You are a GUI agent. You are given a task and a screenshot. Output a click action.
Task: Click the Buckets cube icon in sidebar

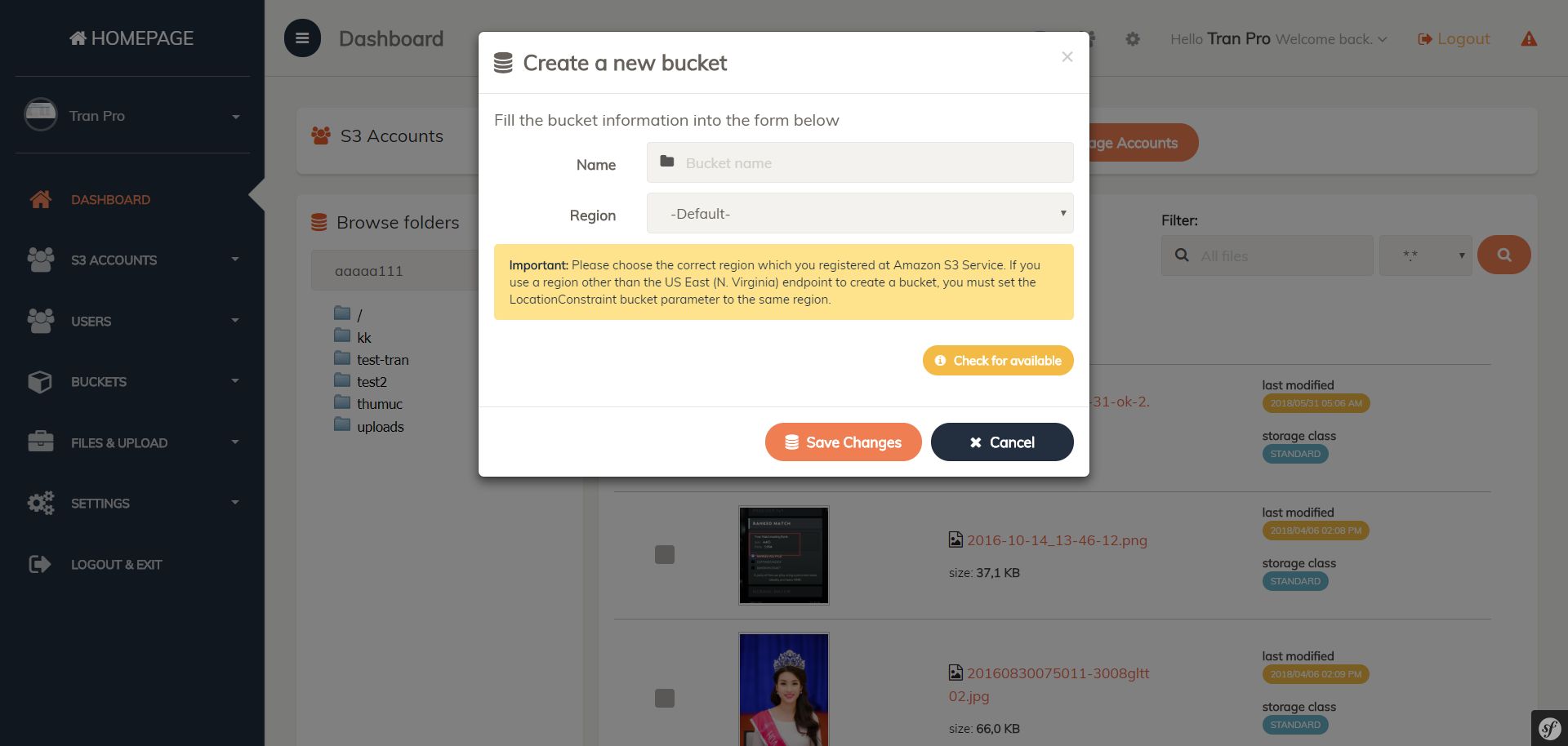point(40,381)
